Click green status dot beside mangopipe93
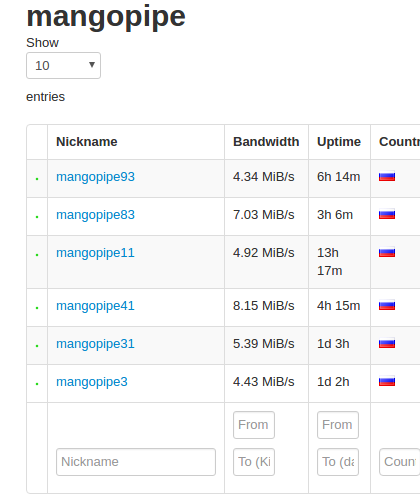The width and height of the screenshot is (420, 503). [x=37, y=179]
